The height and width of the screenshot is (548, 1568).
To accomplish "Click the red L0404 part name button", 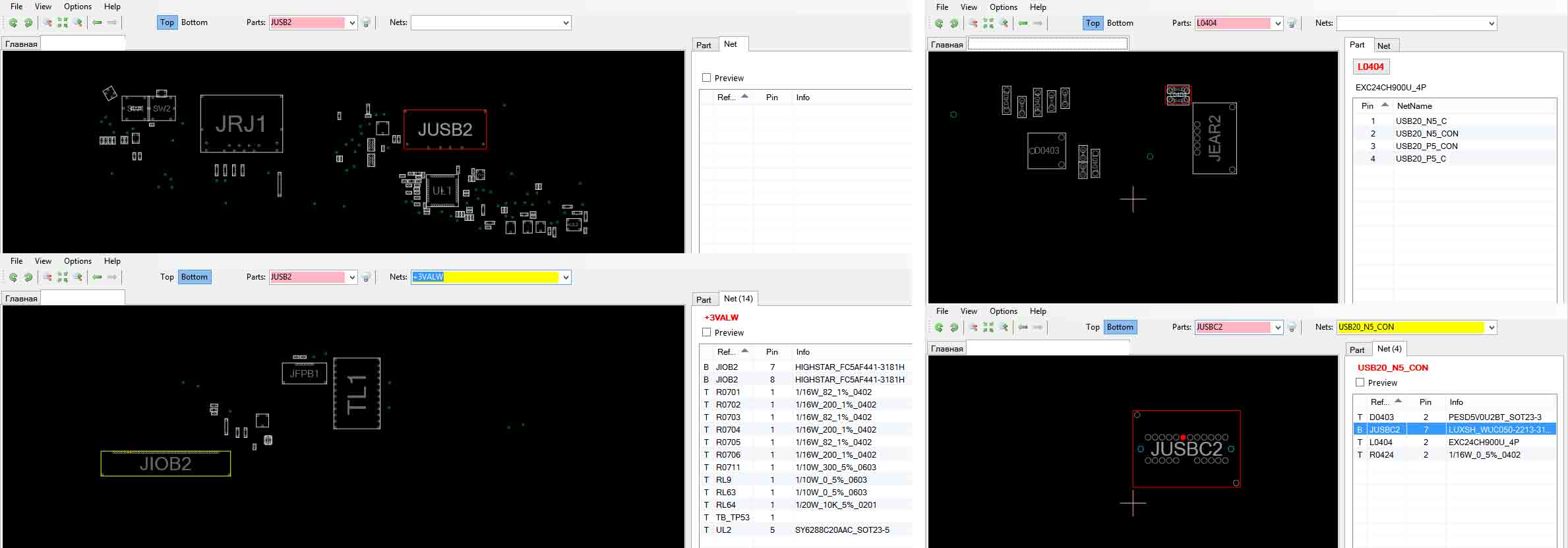I will (x=1370, y=67).
